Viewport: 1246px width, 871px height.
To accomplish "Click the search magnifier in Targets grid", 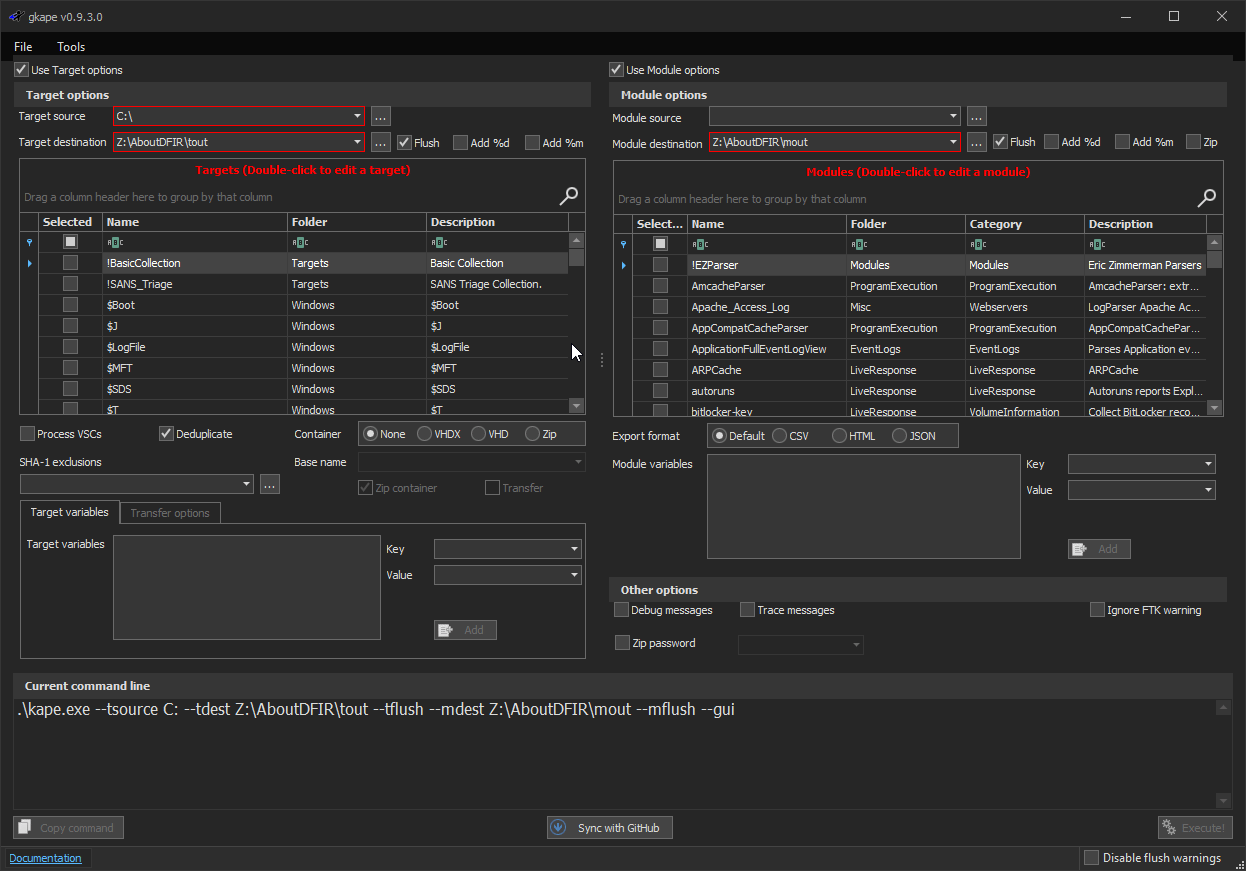I will (568, 196).
